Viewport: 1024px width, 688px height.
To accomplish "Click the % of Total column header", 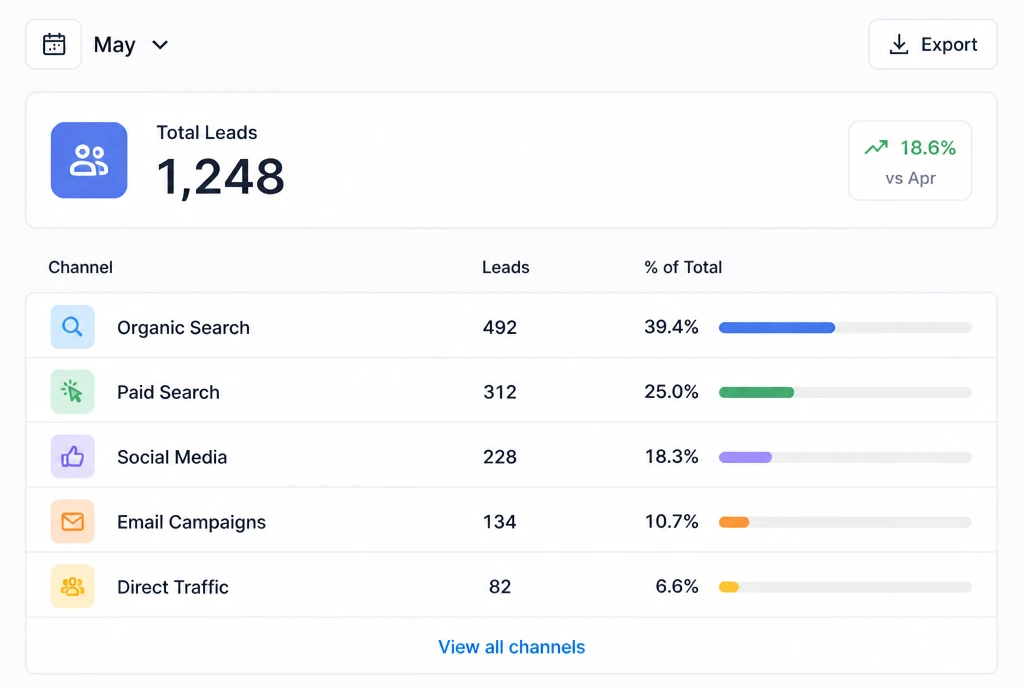I will tap(683, 267).
